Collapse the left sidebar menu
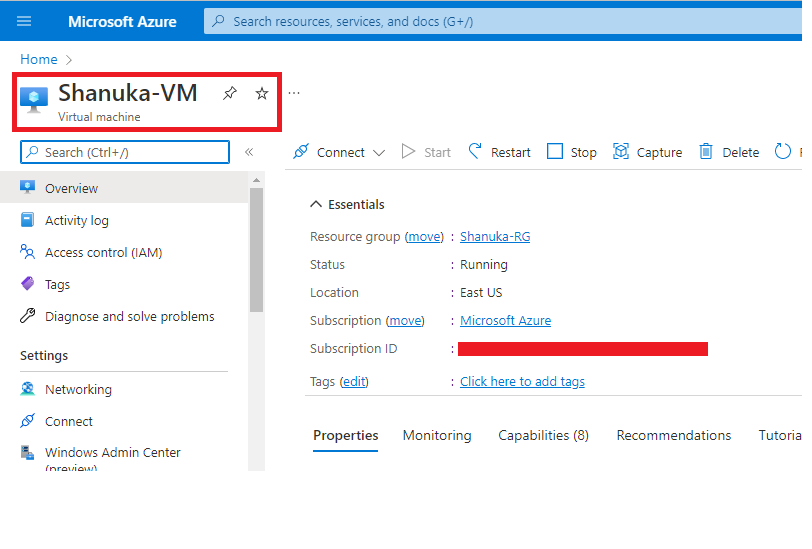812x549 pixels. pos(249,153)
